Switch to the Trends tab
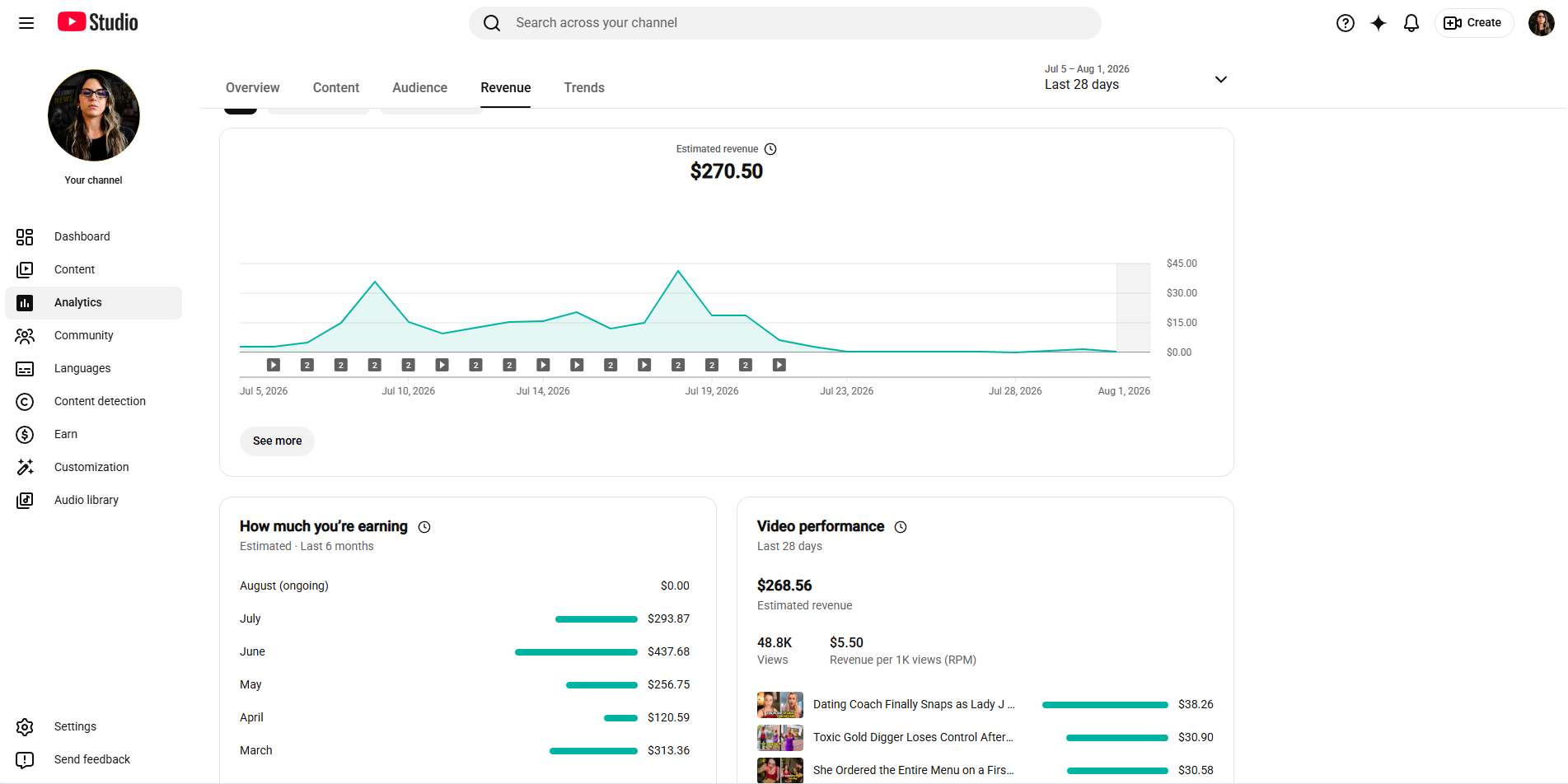The width and height of the screenshot is (1568, 784). click(584, 87)
